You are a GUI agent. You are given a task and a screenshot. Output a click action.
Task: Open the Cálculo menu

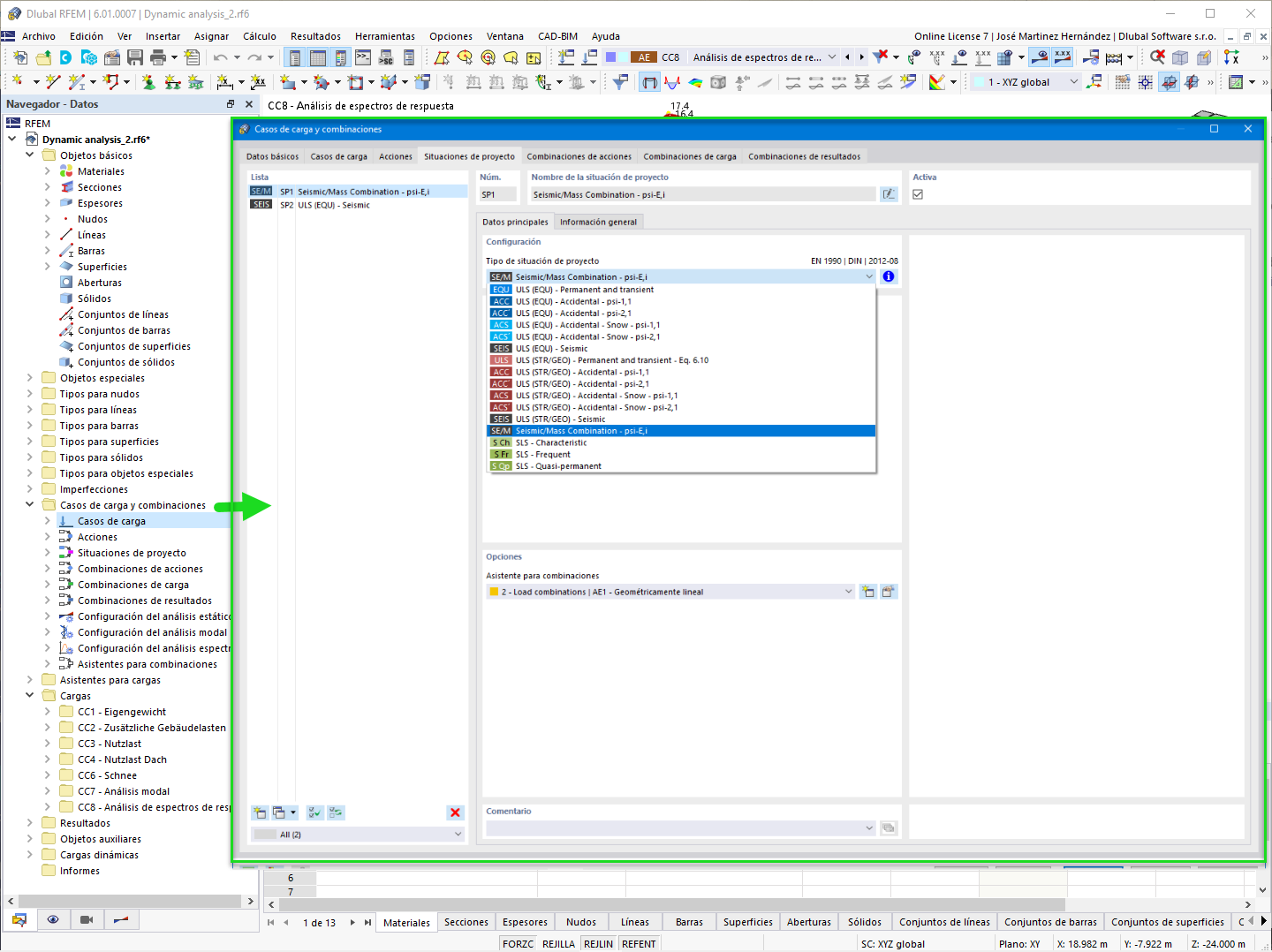coord(260,36)
